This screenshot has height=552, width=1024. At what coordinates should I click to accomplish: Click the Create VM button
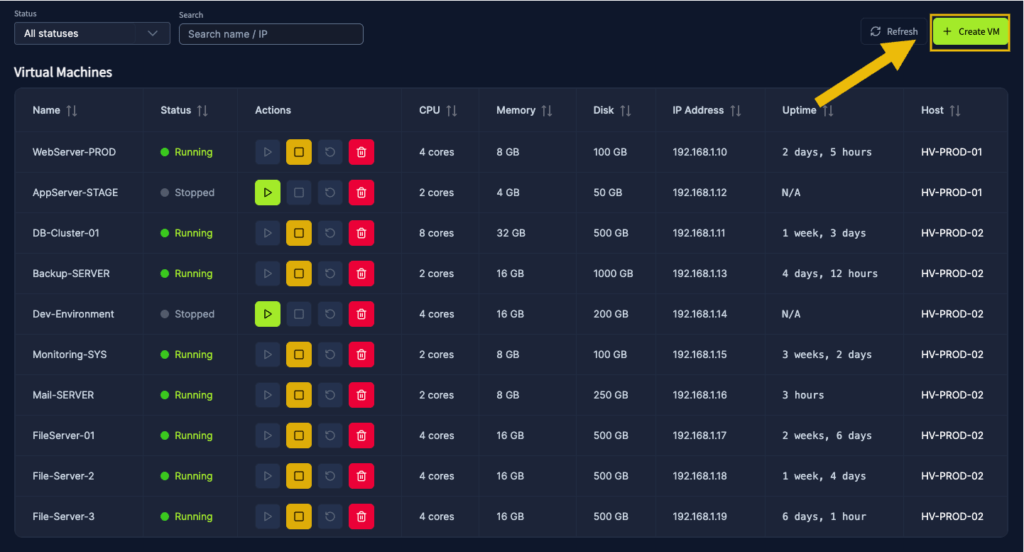click(x=970, y=32)
